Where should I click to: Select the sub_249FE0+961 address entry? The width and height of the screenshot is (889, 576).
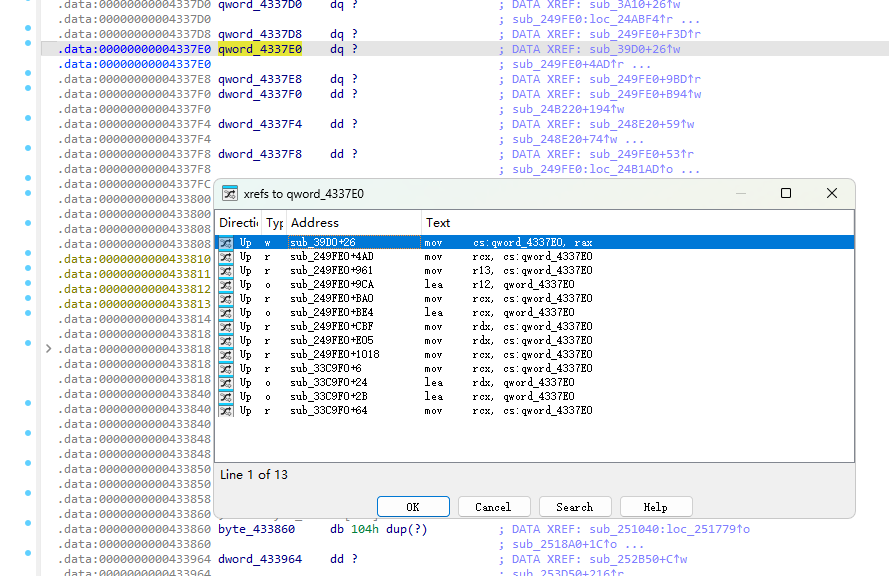[331, 271]
